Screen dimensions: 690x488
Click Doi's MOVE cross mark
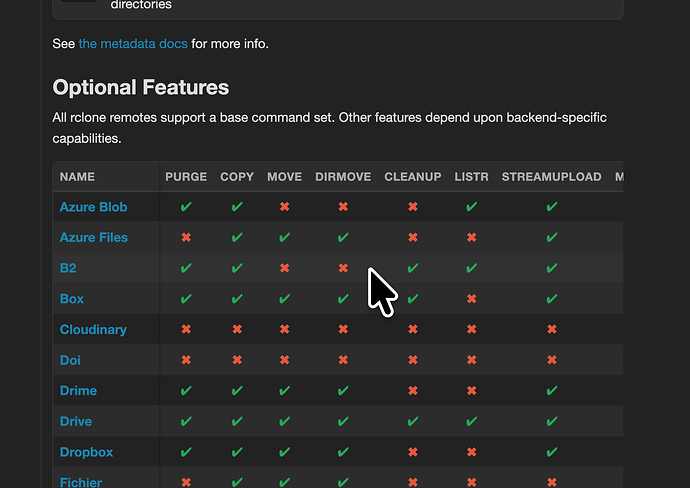[285, 360]
